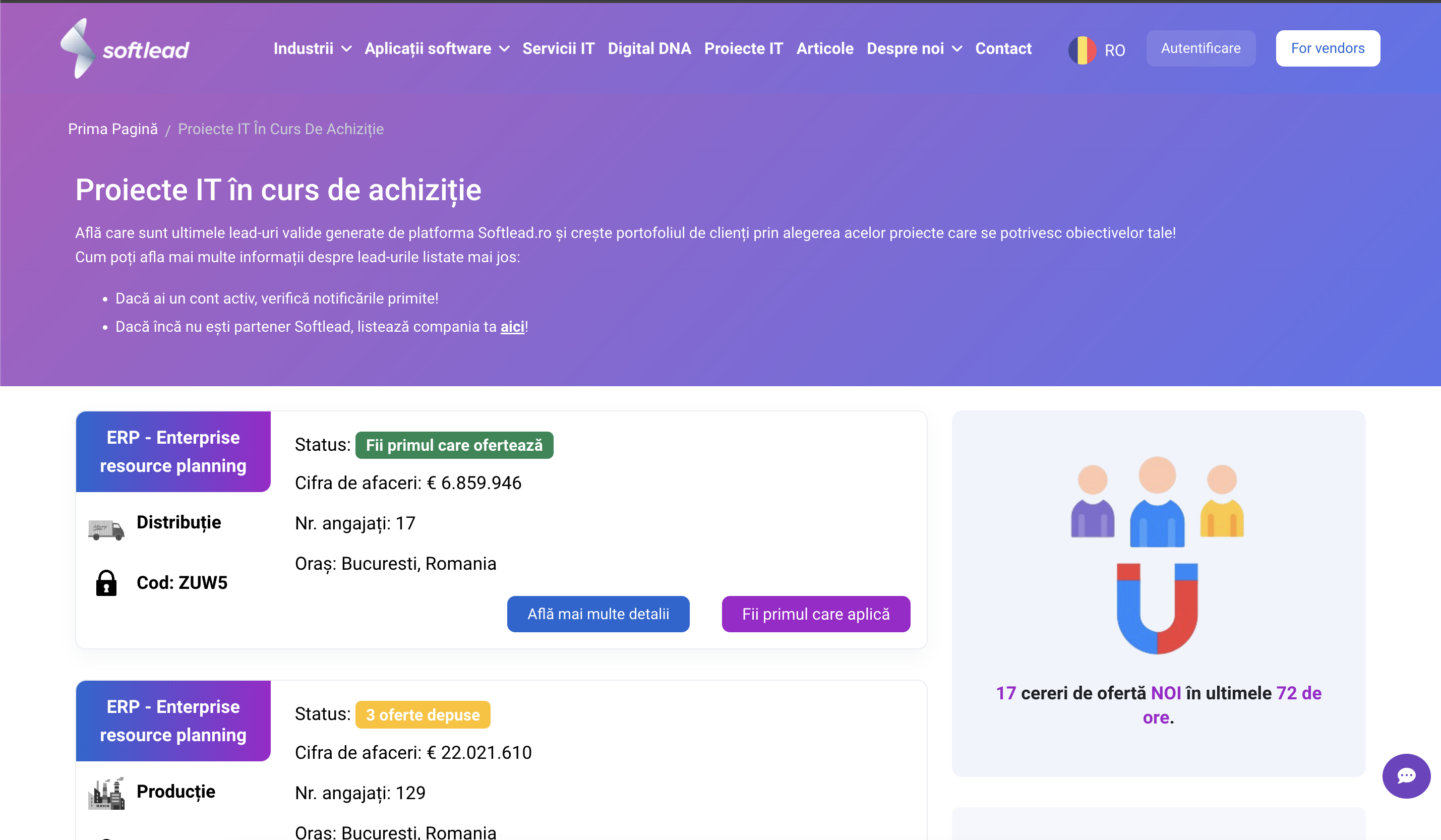
Task: Open the Servicii IT menu item
Action: [x=558, y=48]
